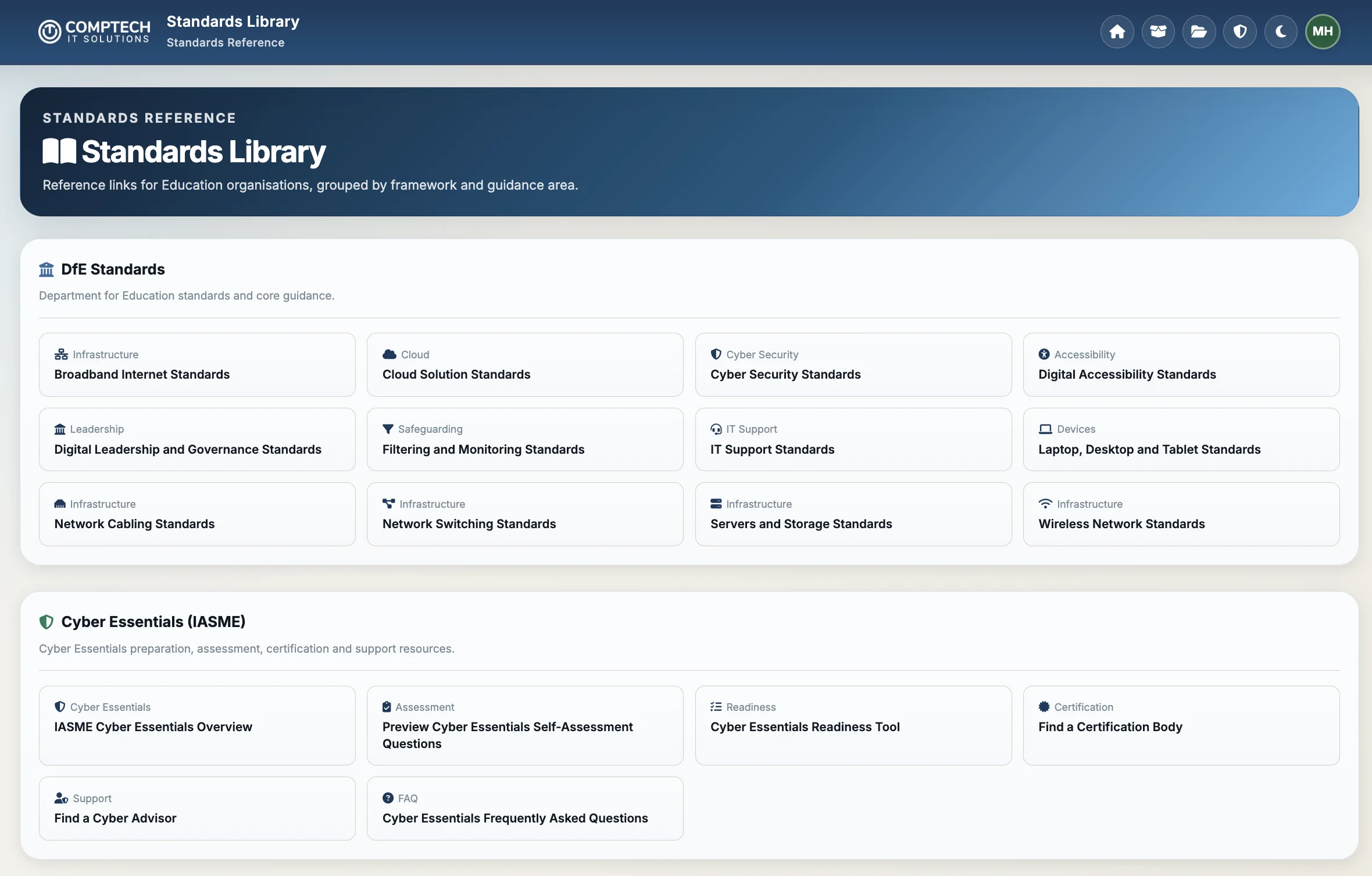Toggle dark mode moon icon
The height and width of the screenshot is (876, 1372).
click(x=1281, y=31)
